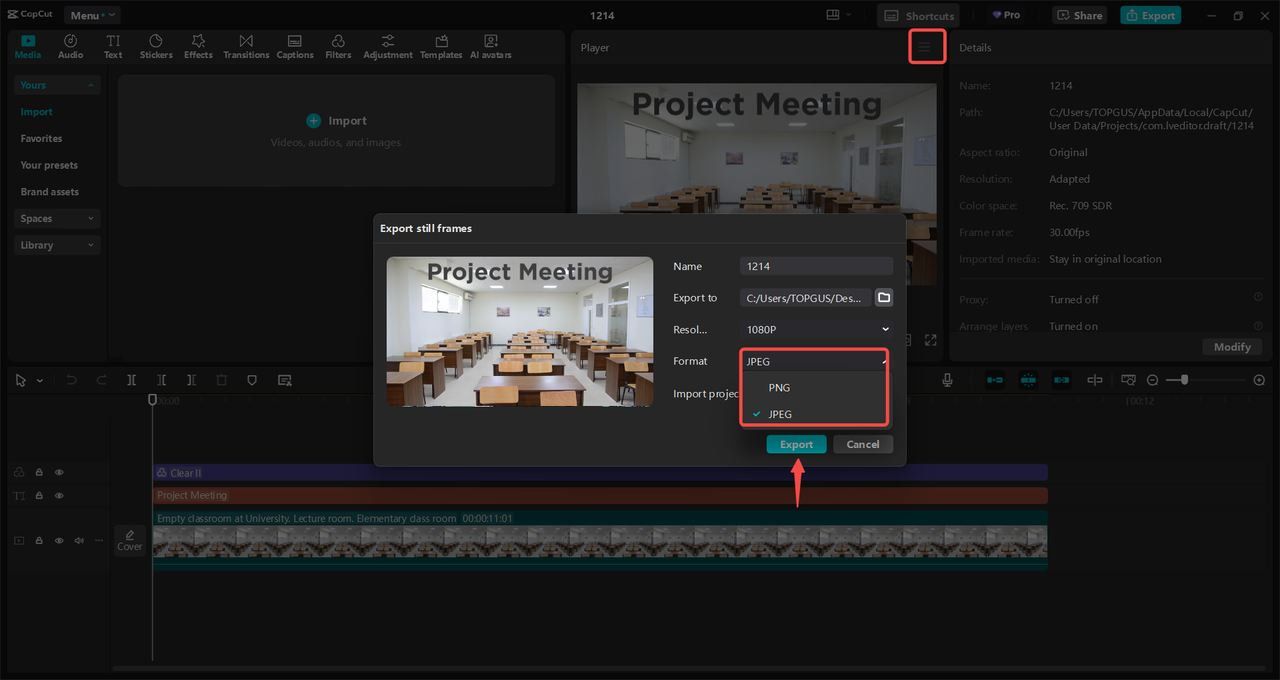Select the Project Meeting text clip

(600, 495)
